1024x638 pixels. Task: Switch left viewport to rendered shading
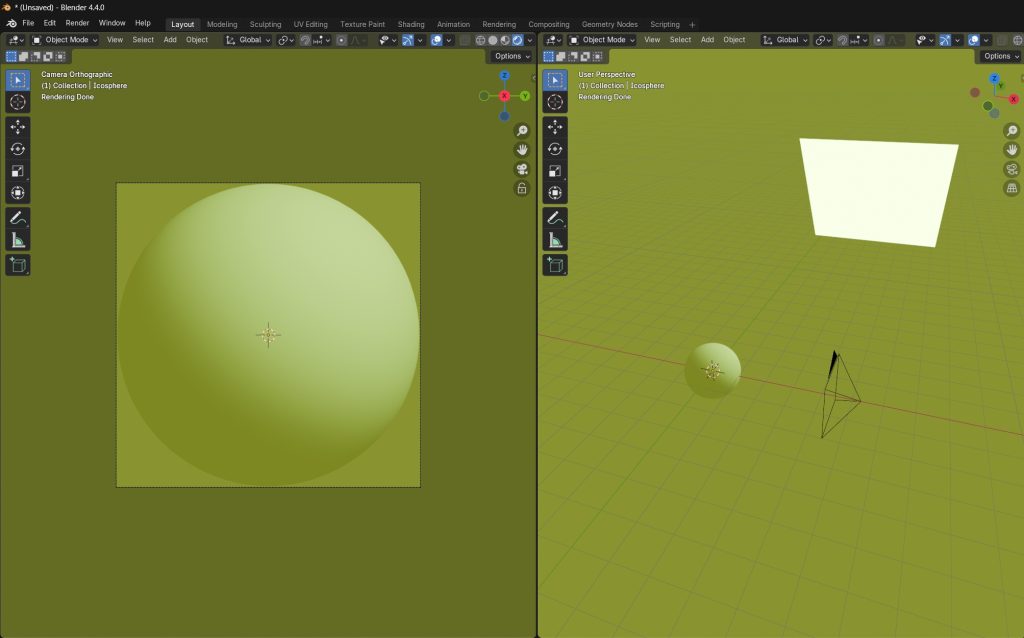click(x=517, y=40)
